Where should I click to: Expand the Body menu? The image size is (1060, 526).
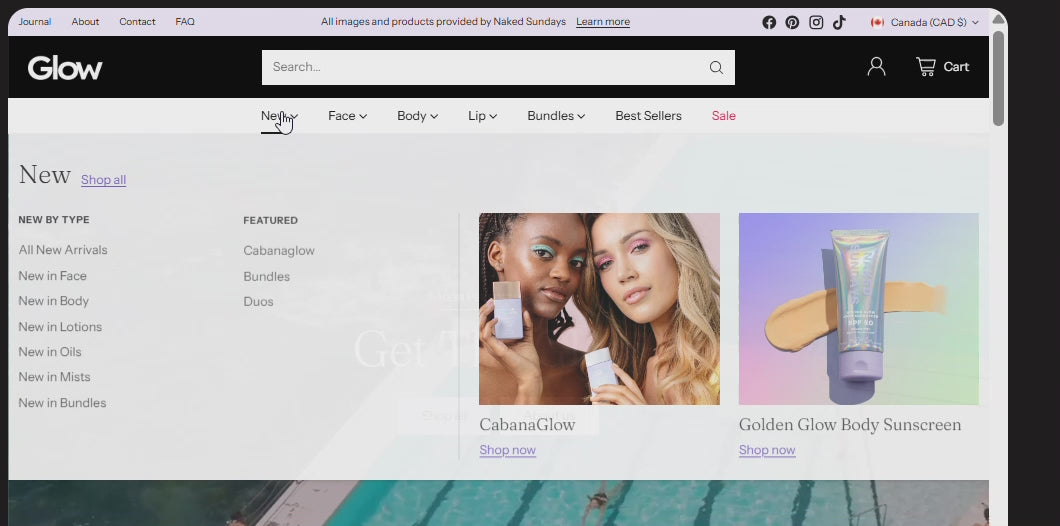pyautogui.click(x=417, y=116)
